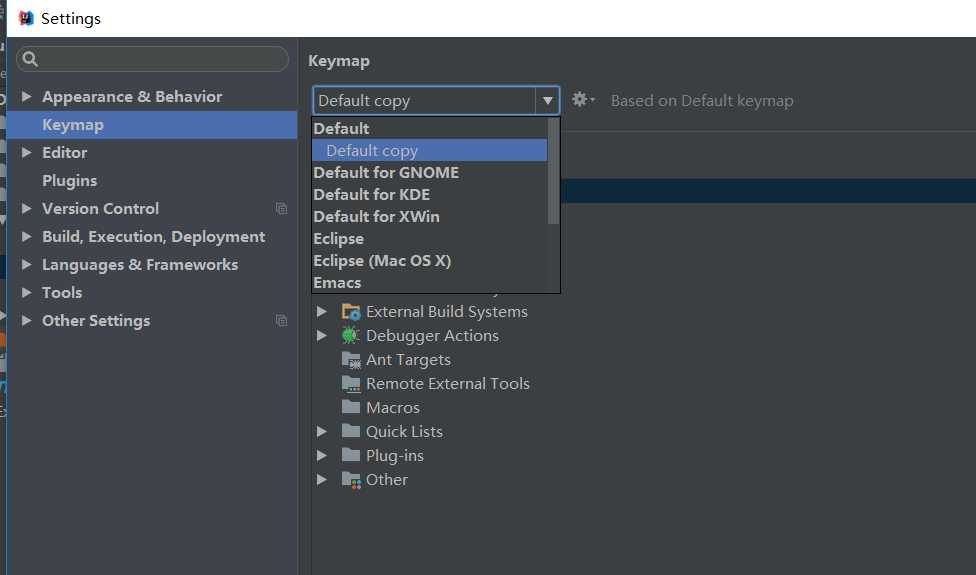Select Default for KDE keymap
Image resolution: width=976 pixels, height=575 pixels.
click(429, 194)
